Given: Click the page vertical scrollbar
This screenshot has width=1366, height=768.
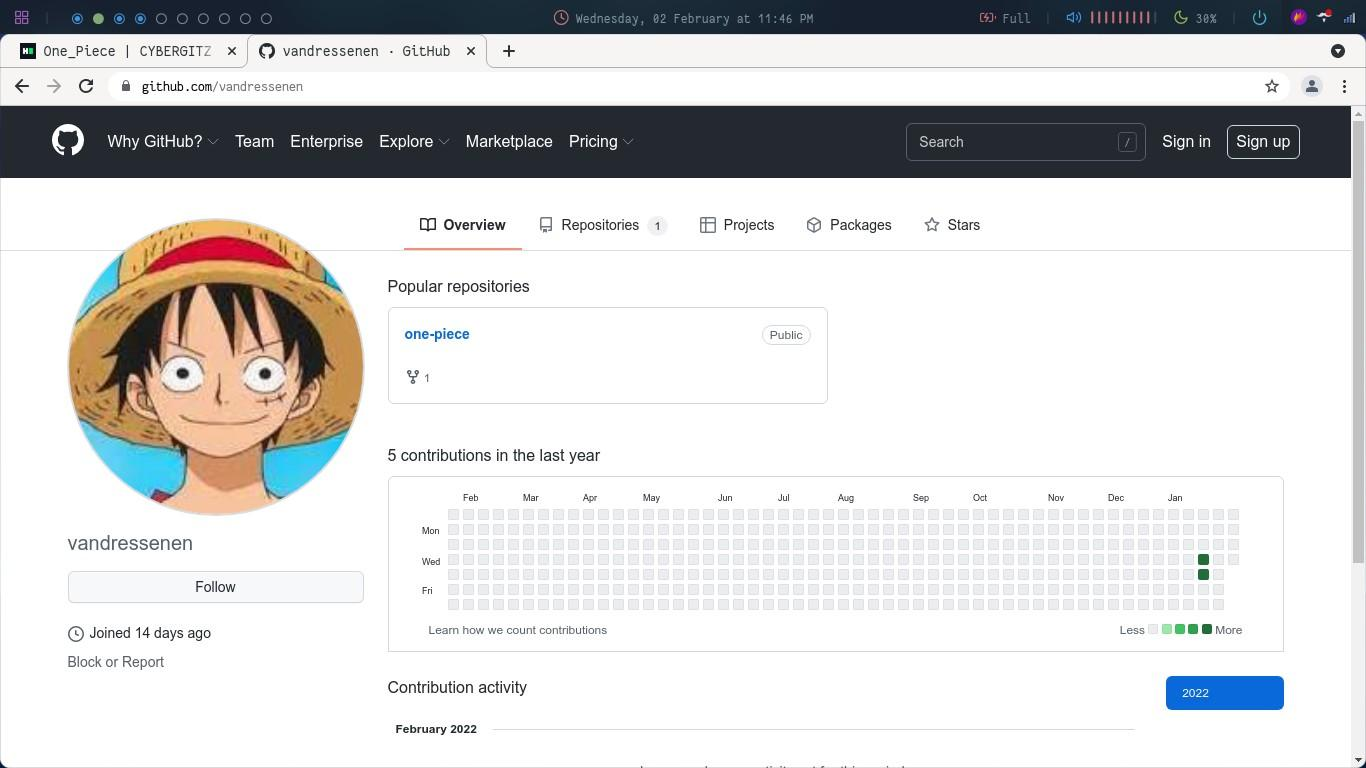Looking at the screenshot, I should click(1358, 340).
